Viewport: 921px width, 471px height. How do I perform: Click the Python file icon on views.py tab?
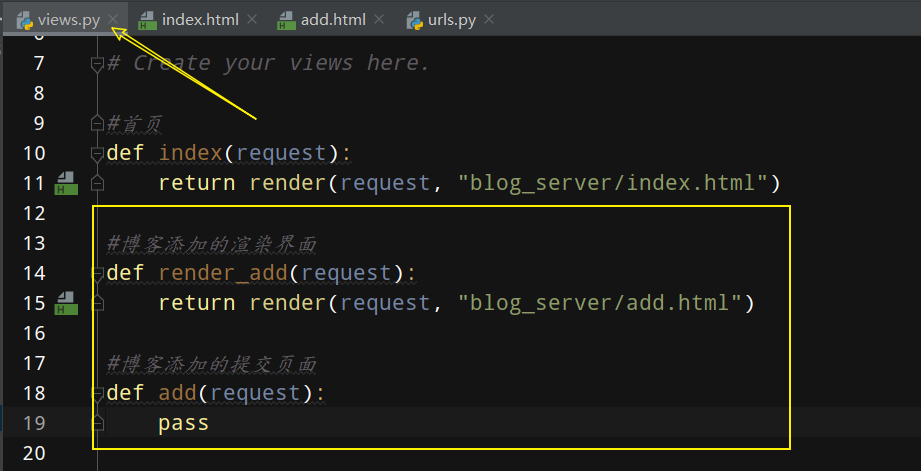[x=25, y=21]
